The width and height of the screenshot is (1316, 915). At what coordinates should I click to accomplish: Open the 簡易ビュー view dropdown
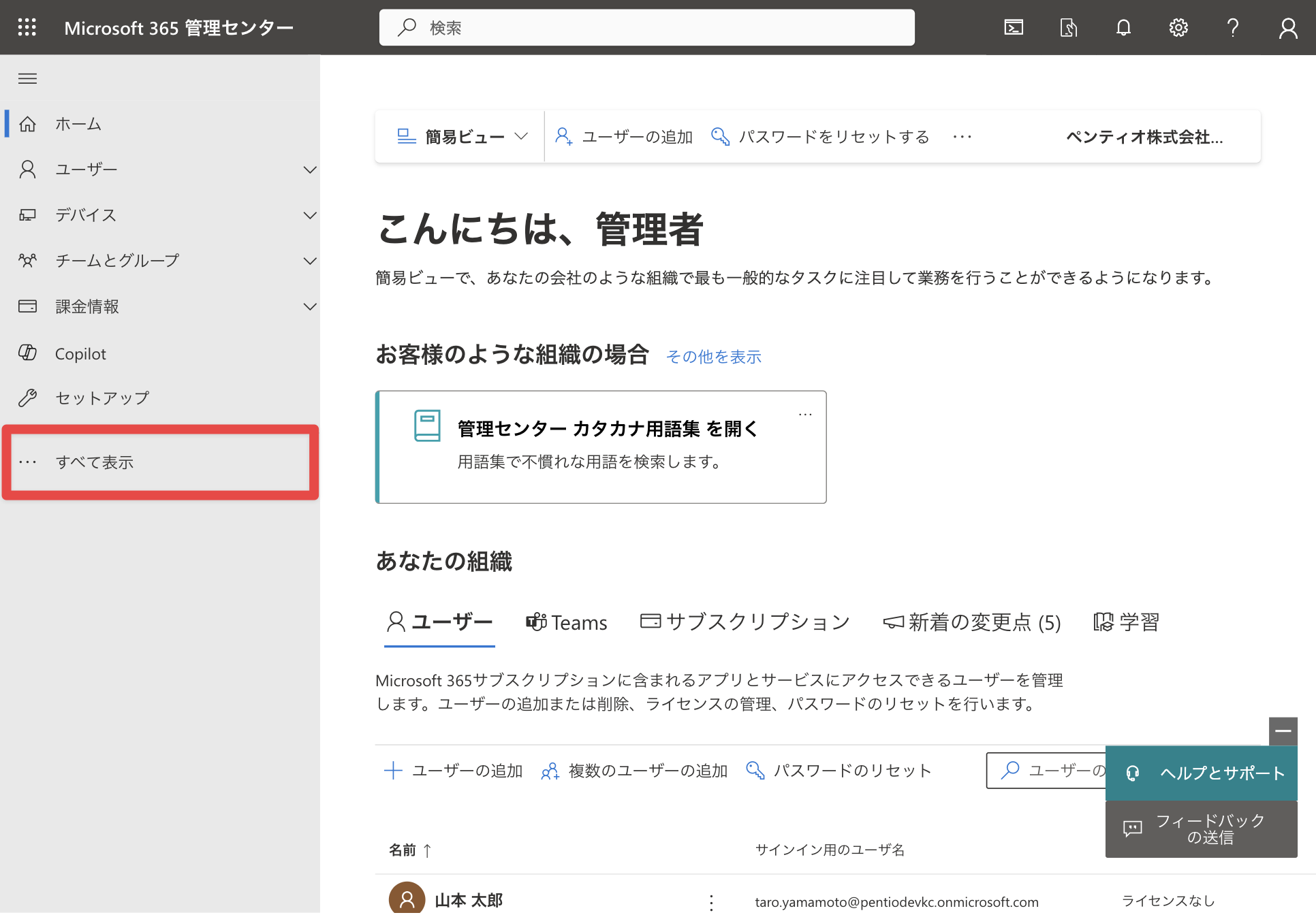(x=463, y=136)
